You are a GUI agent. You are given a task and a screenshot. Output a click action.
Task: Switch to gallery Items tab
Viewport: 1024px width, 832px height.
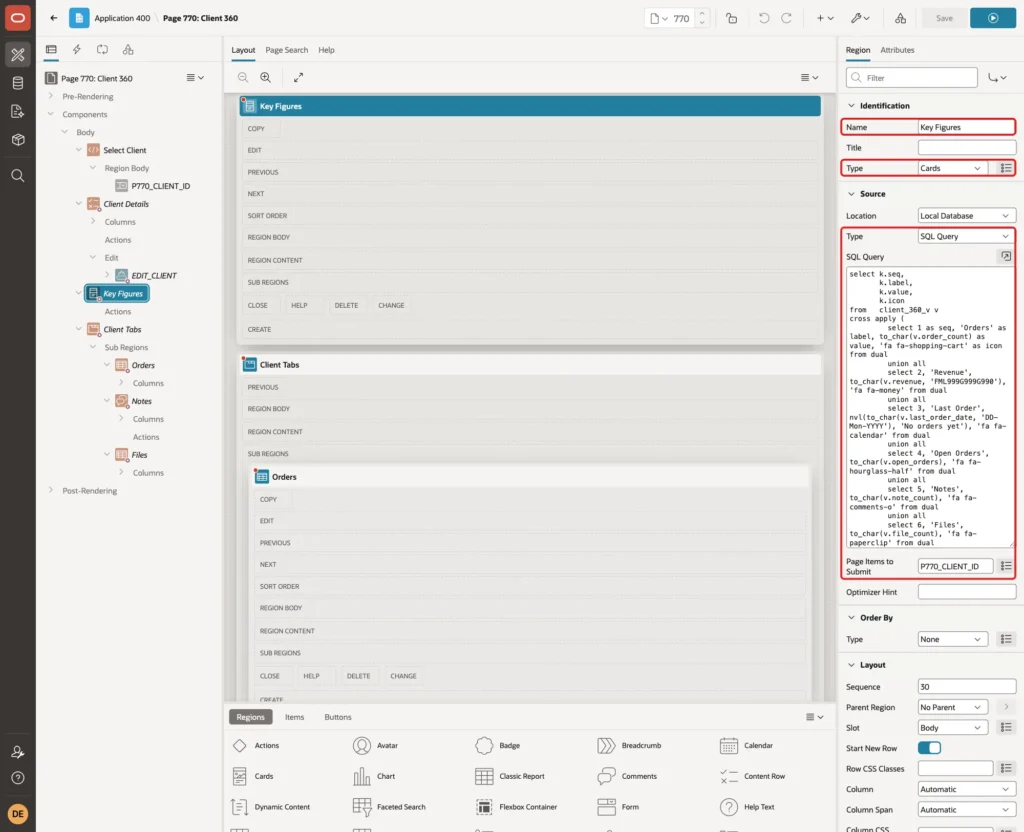coord(295,717)
